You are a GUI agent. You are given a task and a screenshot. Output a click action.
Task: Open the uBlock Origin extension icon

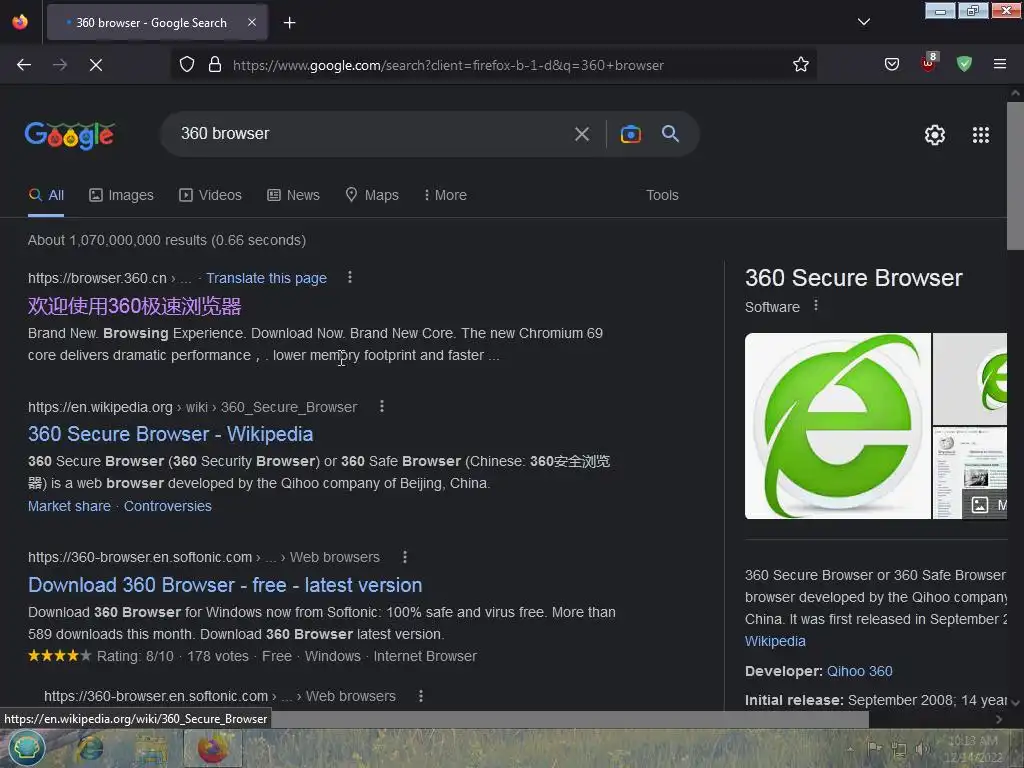929,63
